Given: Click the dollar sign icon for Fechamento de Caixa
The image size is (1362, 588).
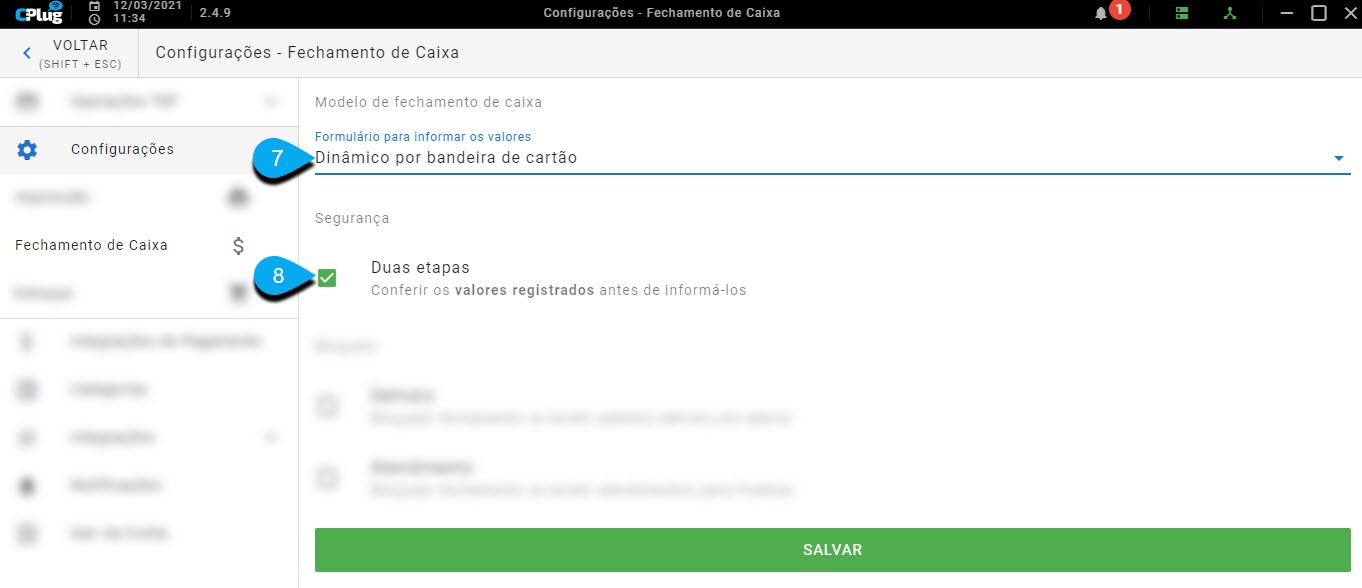Looking at the screenshot, I should click(238, 245).
